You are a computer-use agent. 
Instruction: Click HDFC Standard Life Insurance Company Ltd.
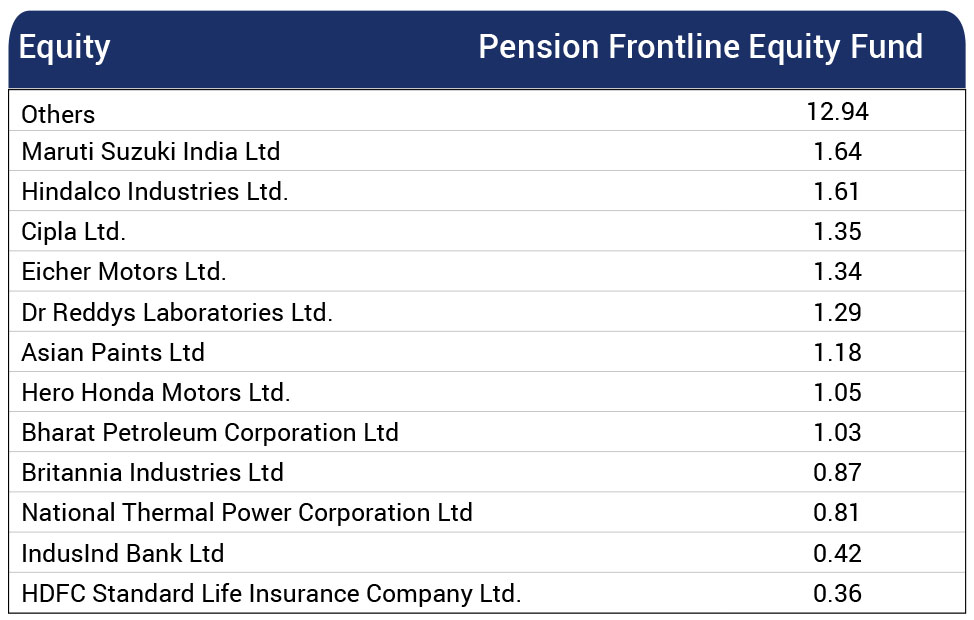pos(271,593)
